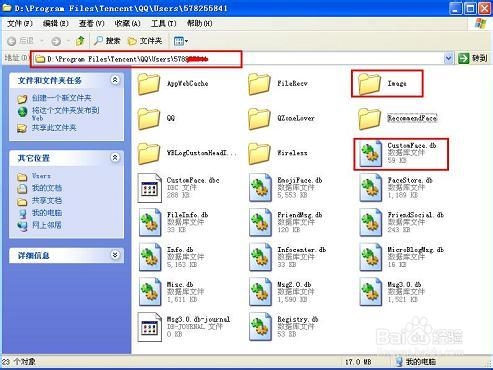Image resolution: width=493 pixels, height=370 pixels.
Task: Select the FriendMsg.db file icon
Action: pyautogui.click(x=260, y=223)
